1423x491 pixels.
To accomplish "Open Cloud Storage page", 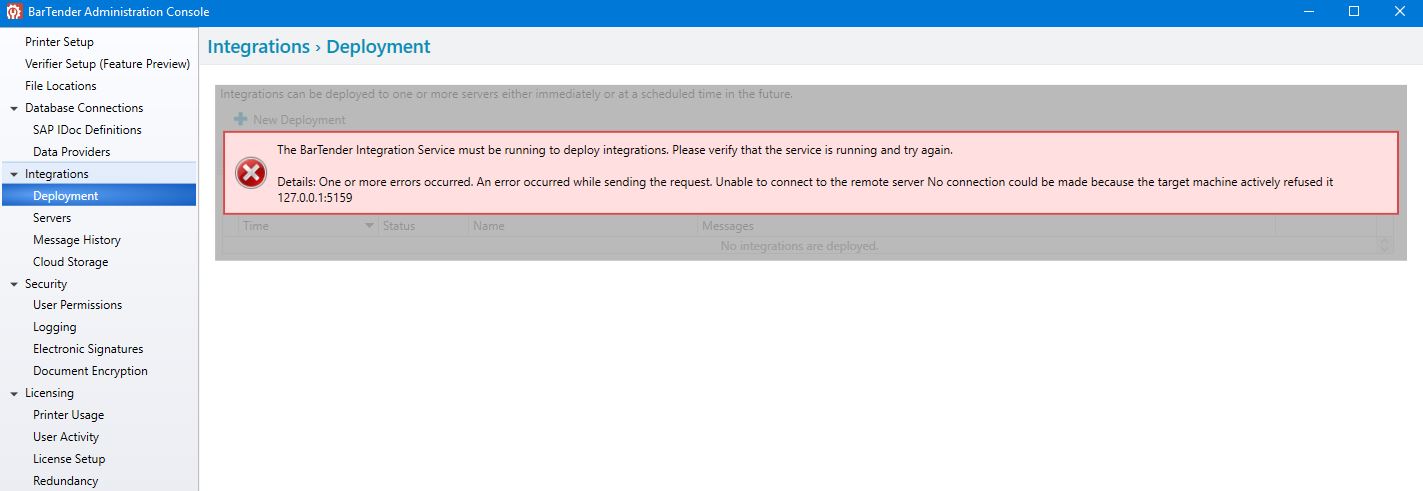I will point(70,262).
